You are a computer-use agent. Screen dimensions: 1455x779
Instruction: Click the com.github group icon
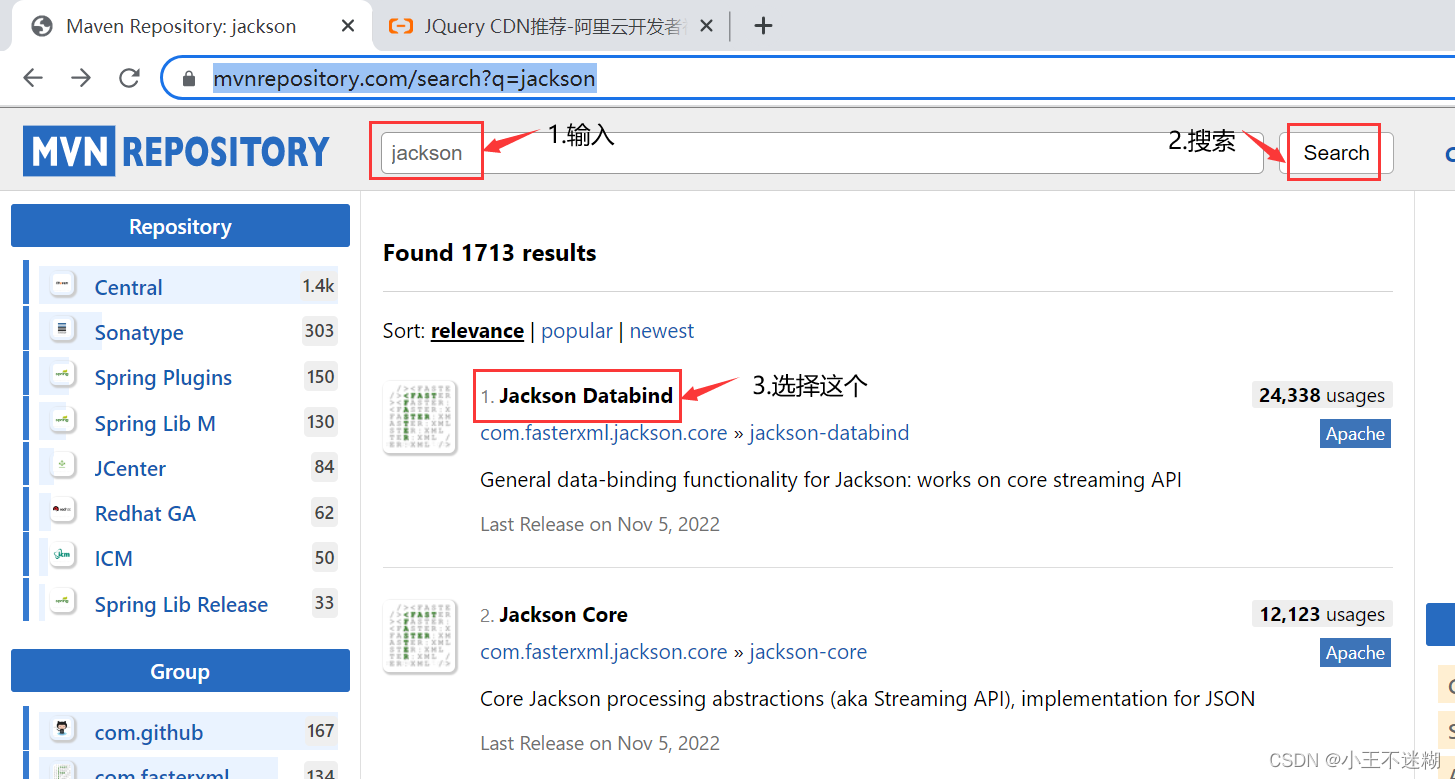pyautogui.click(x=63, y=730)
